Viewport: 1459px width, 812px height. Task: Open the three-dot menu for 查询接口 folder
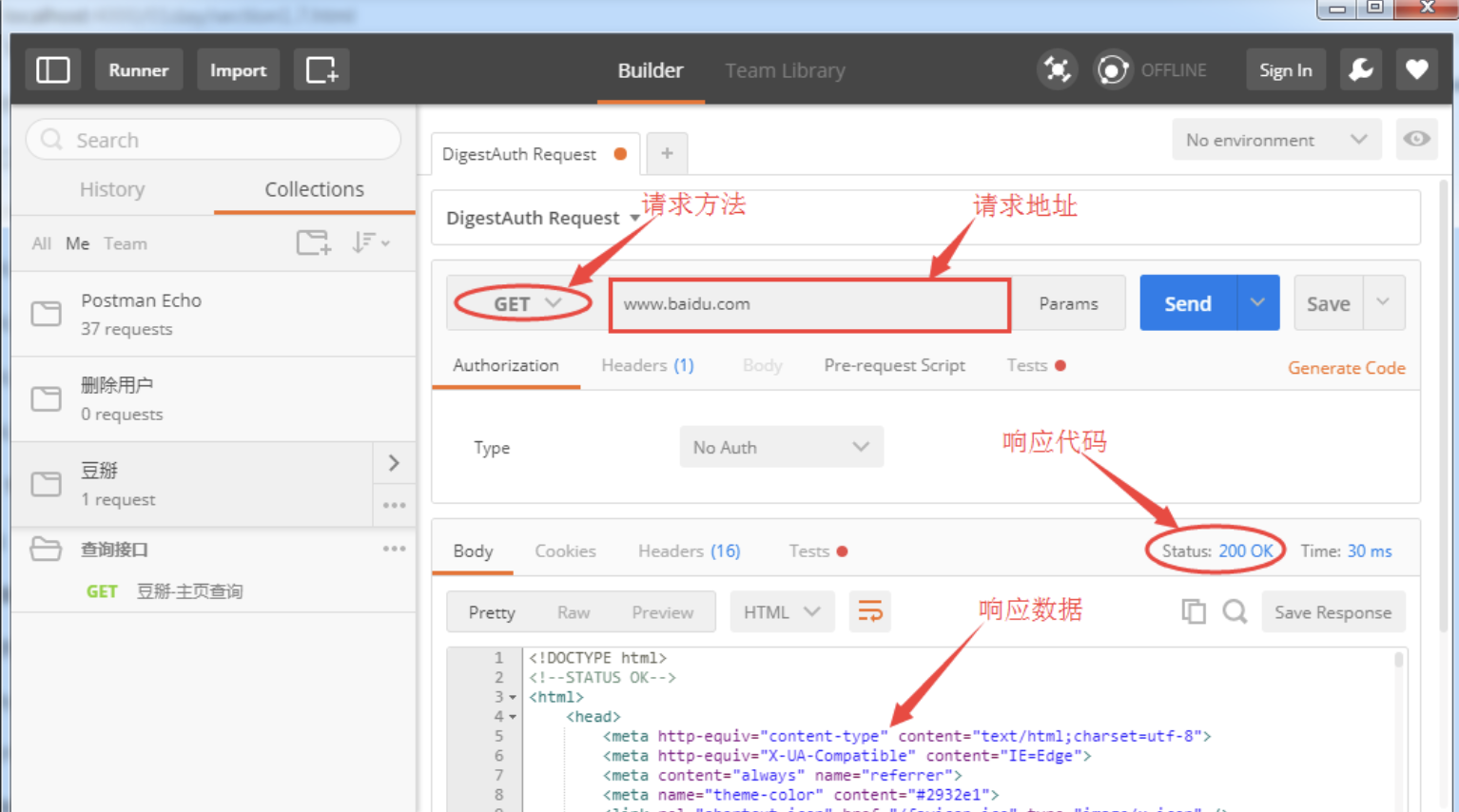click(x=395, y=549)
